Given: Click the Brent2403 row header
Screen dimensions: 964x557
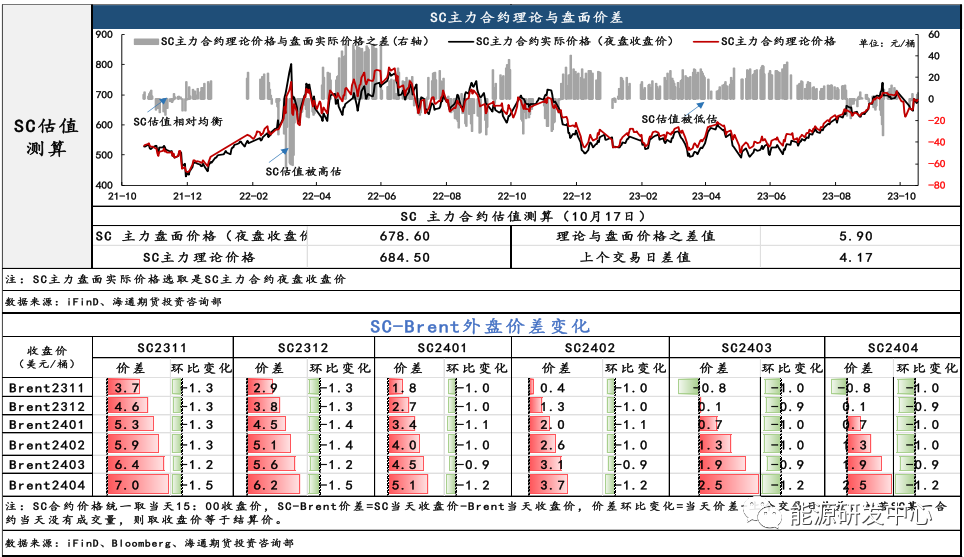Looking at the screenshot, I should pyautogui.click(x=47, y=465).
